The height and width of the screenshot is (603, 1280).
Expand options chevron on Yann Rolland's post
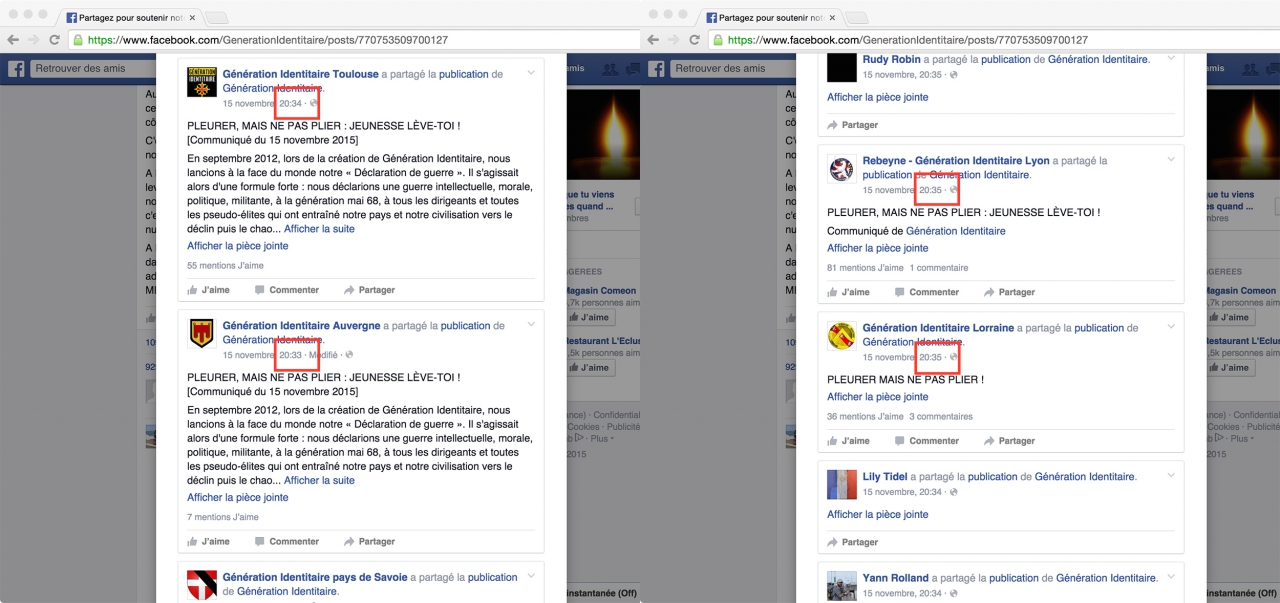(x=1171, y=577)
